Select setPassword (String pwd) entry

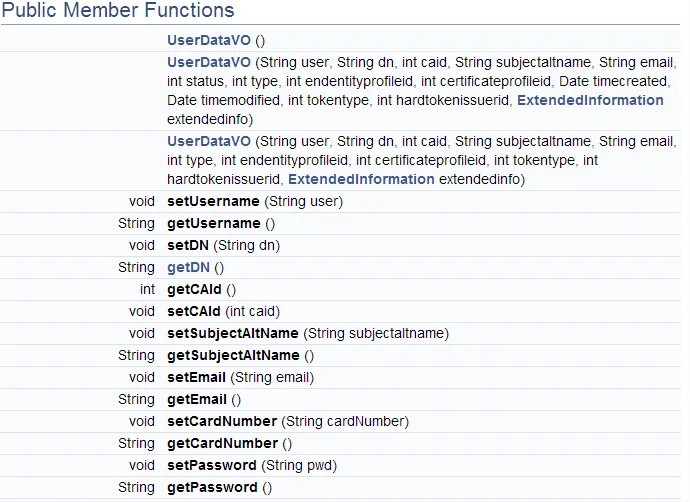point(212,465)
